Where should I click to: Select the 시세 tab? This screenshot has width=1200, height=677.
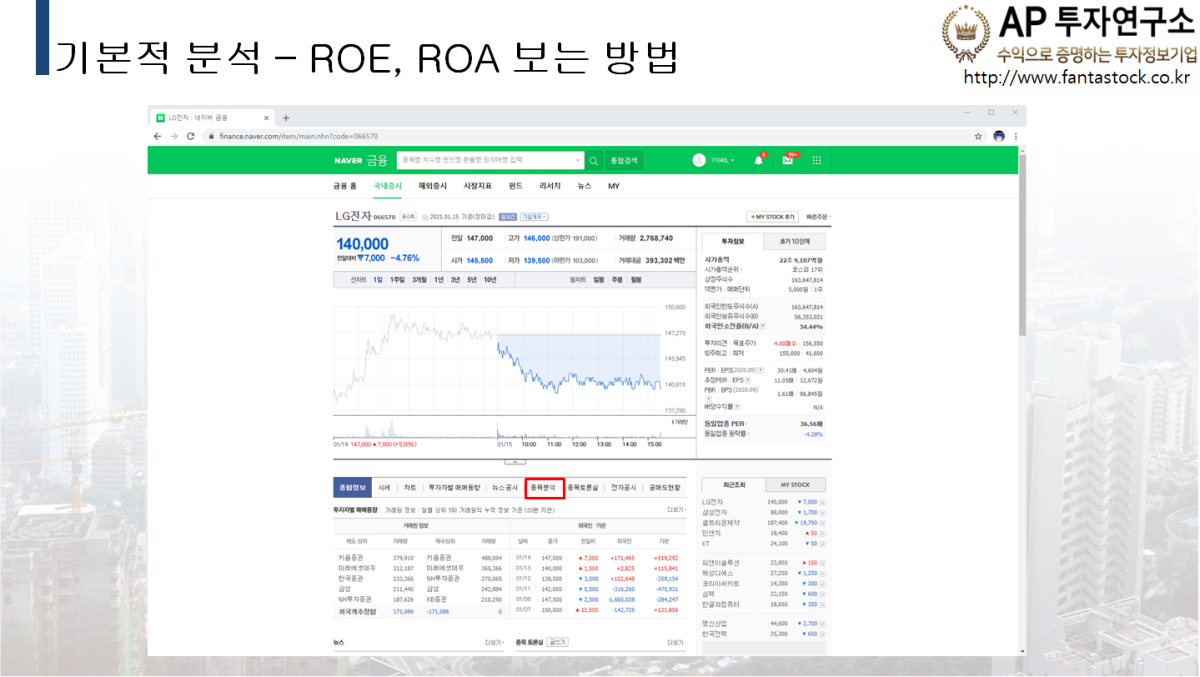(x=384, y=487)
